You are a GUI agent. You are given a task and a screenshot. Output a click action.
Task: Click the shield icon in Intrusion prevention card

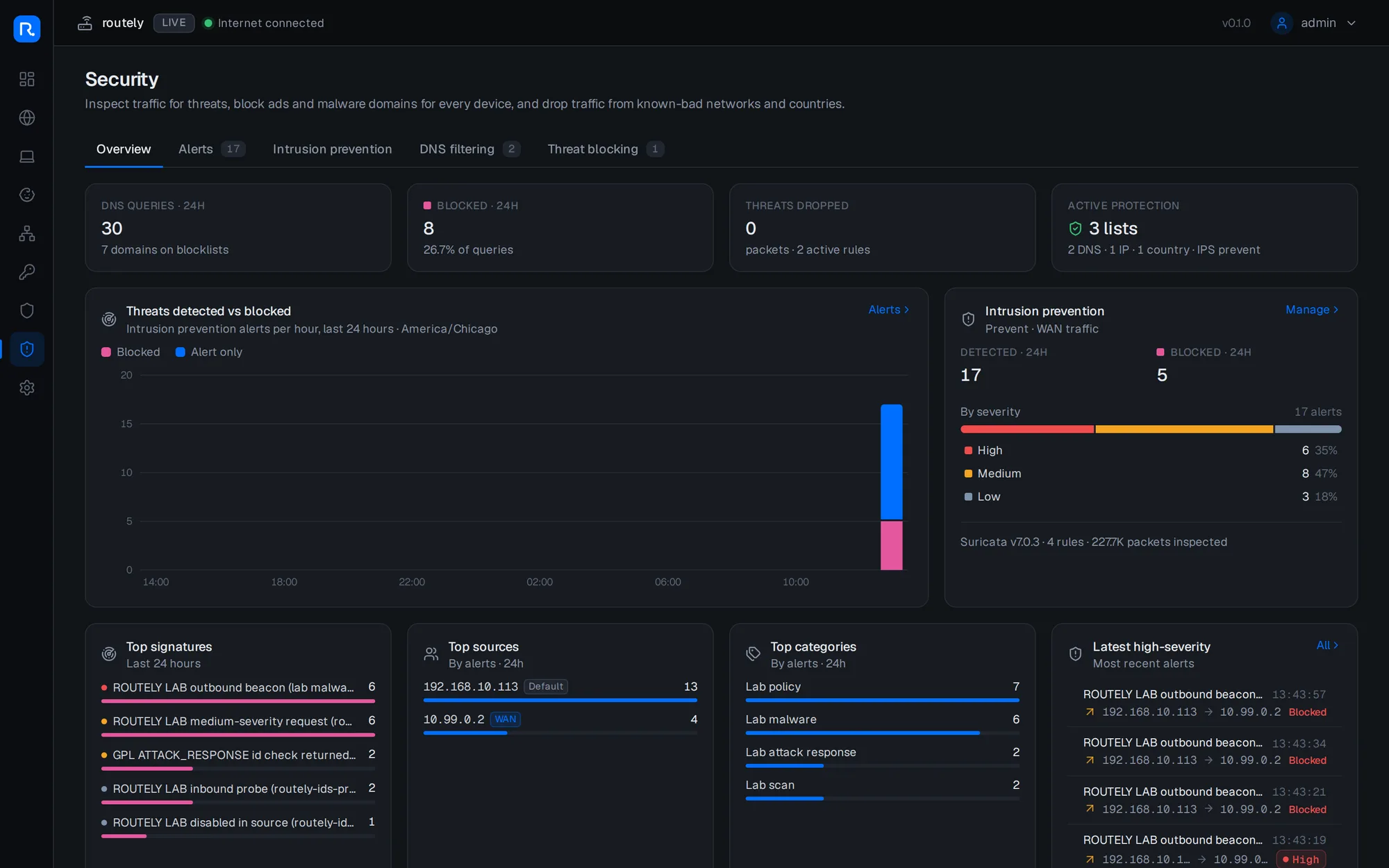[x=968, y=319]
